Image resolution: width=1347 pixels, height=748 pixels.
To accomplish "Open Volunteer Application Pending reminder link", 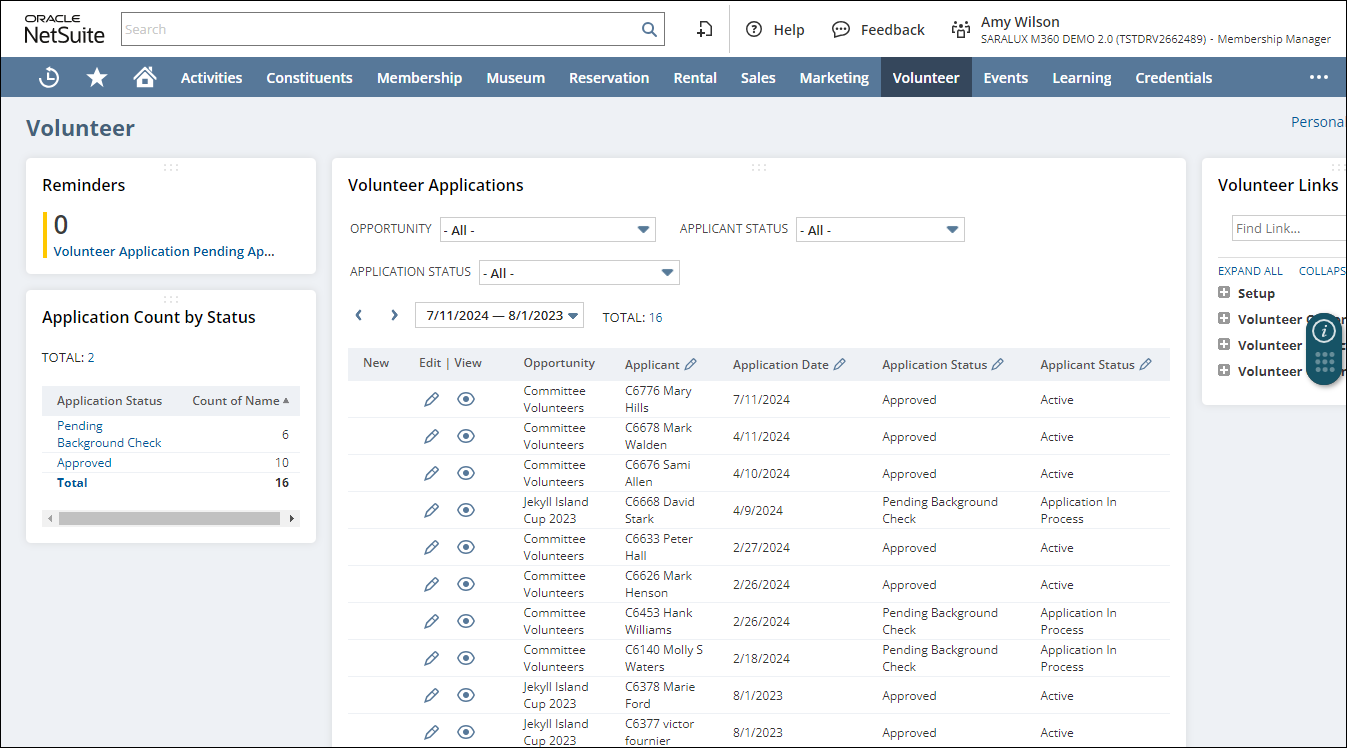I will 164,252.
